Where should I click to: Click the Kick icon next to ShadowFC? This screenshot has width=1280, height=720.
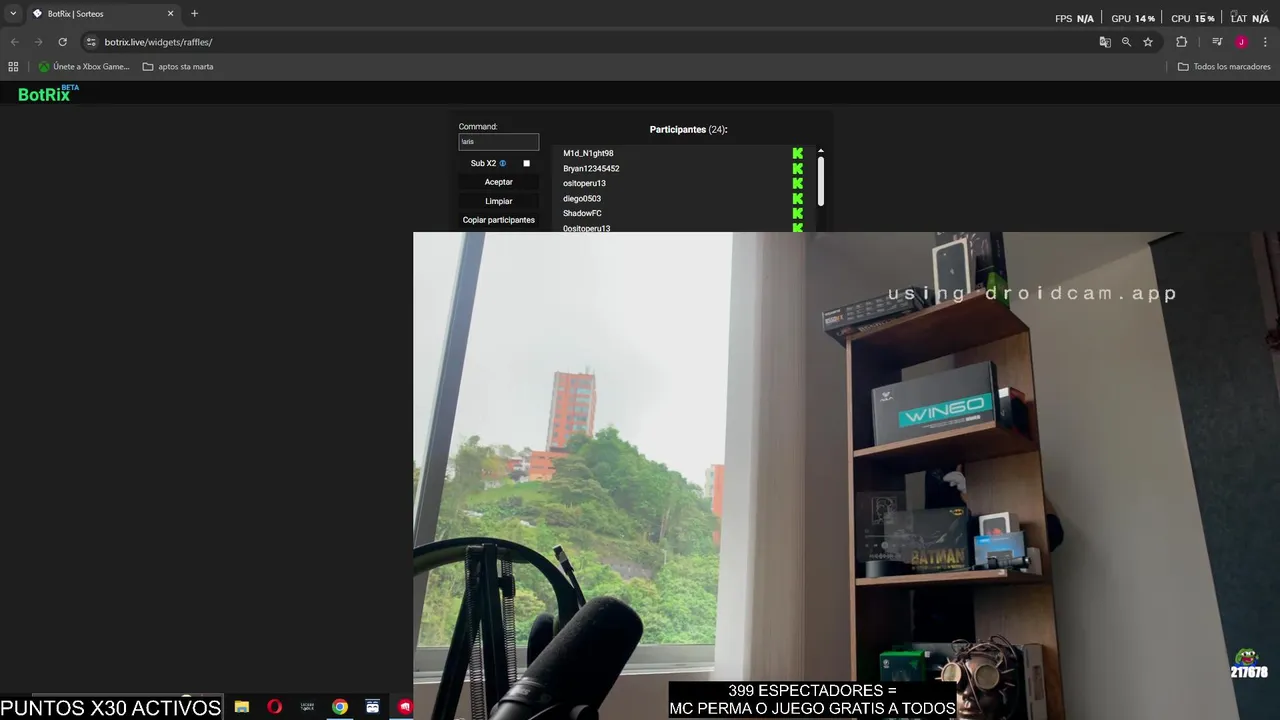click(x=797, y=214)
